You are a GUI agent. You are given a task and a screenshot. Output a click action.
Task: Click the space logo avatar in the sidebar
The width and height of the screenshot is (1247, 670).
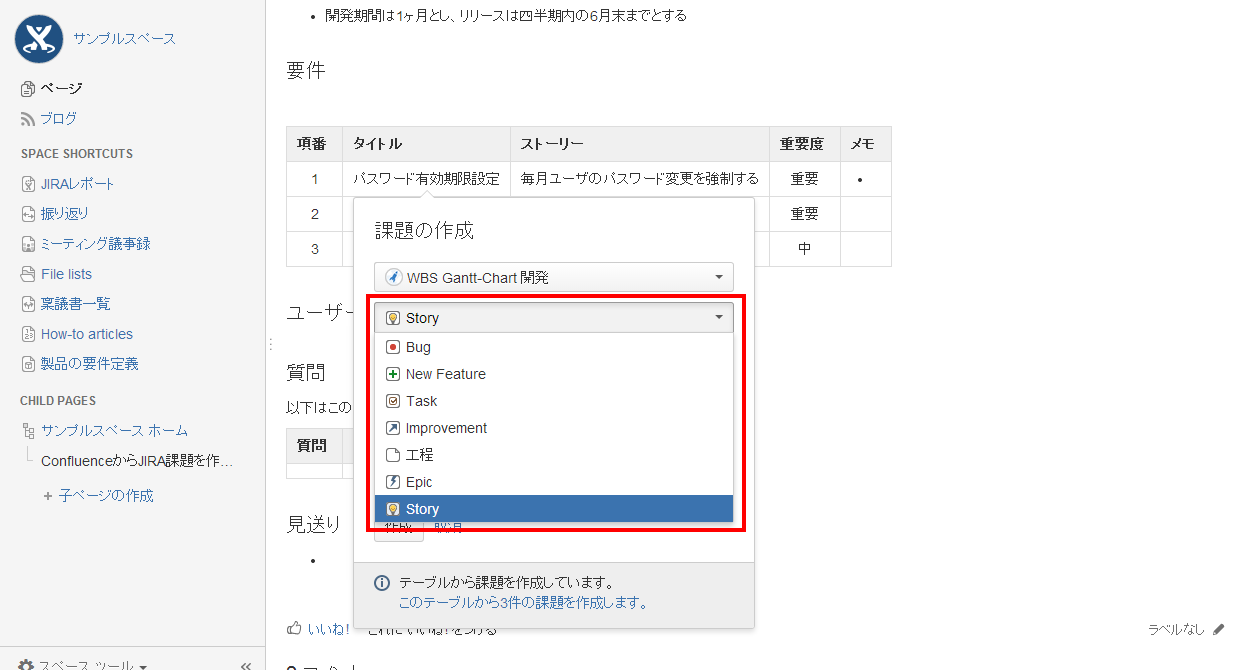(39, 39)
